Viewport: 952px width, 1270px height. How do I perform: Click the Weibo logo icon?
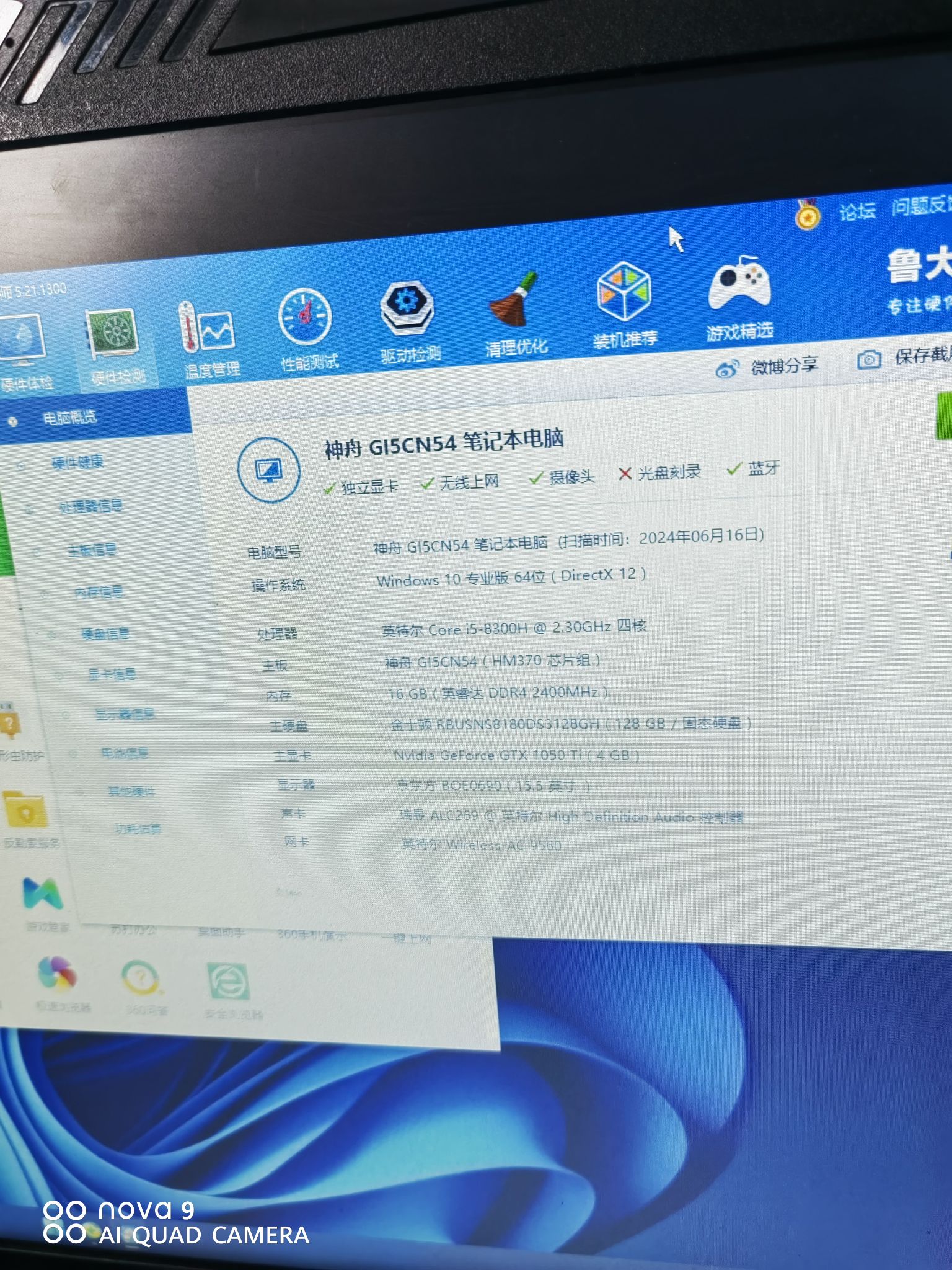point(727,369)
